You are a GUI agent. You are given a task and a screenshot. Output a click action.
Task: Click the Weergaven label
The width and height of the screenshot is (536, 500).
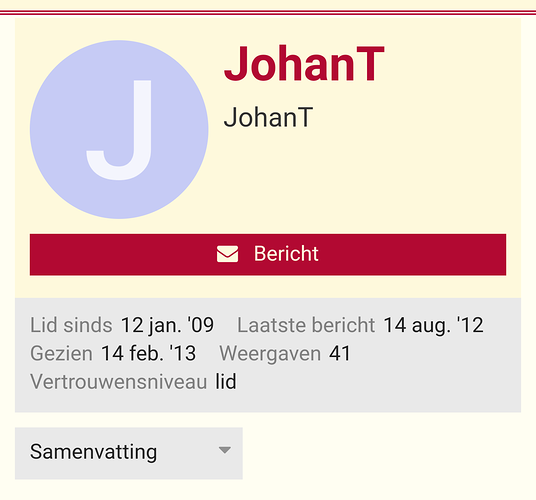[270, 353]
